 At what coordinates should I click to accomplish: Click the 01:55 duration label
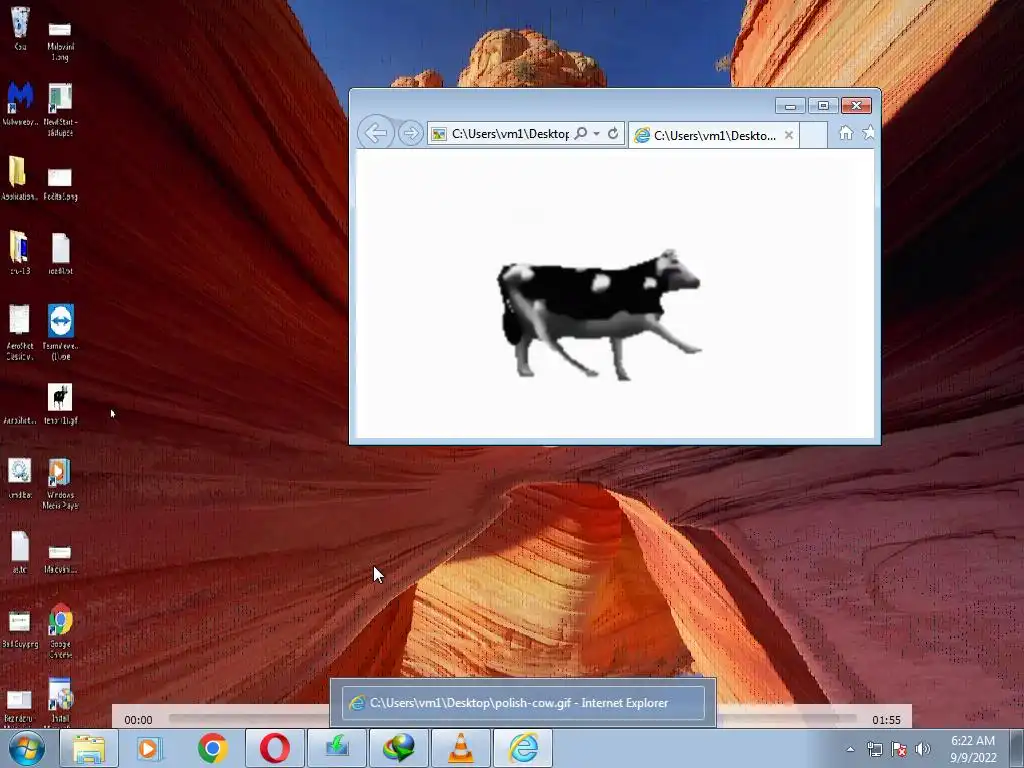[x=886, y=720]
